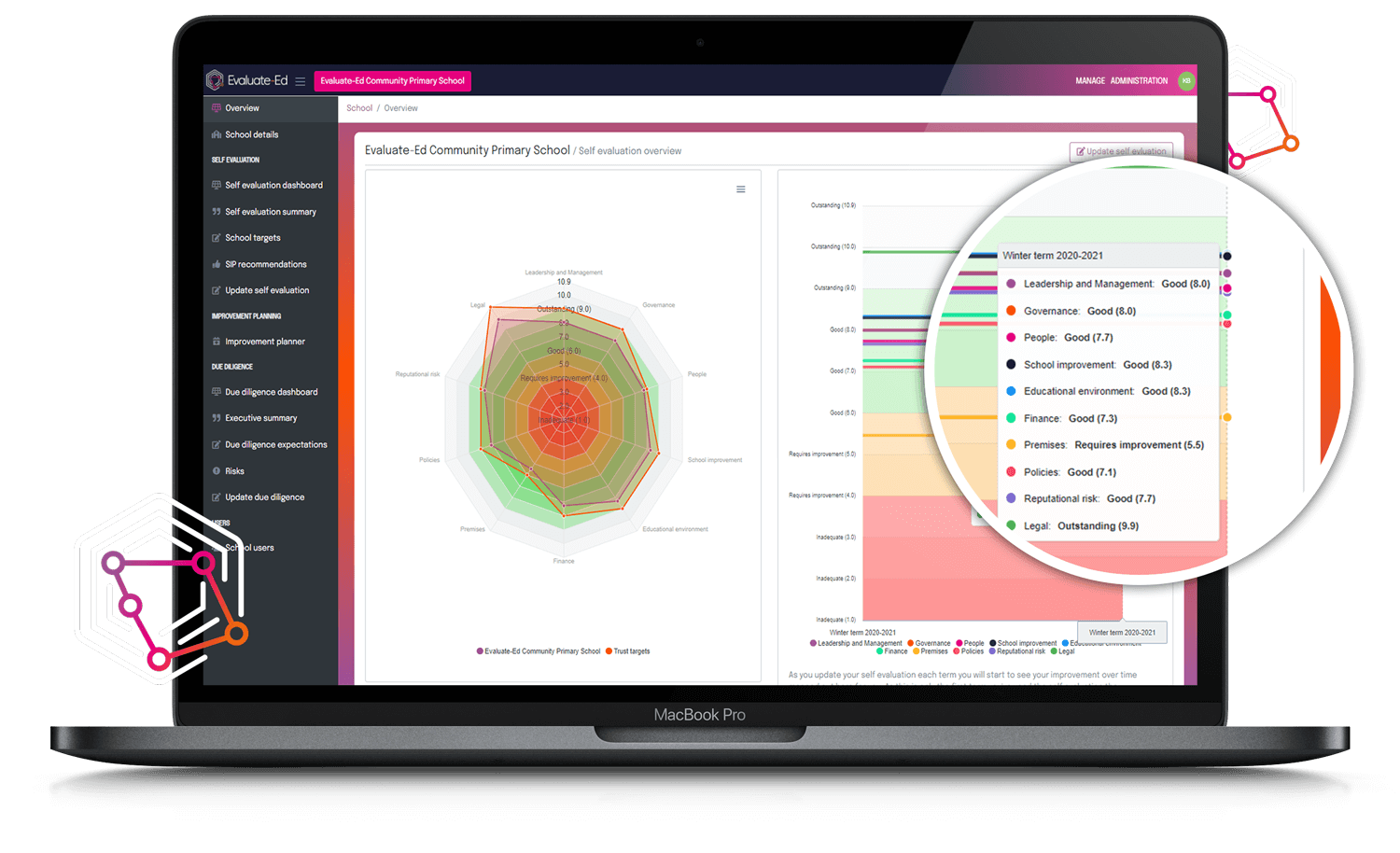Click the Reputational risk radar axis label
Image resolution: width=1400 pixels, height=853 pixels.
point(417,374)
